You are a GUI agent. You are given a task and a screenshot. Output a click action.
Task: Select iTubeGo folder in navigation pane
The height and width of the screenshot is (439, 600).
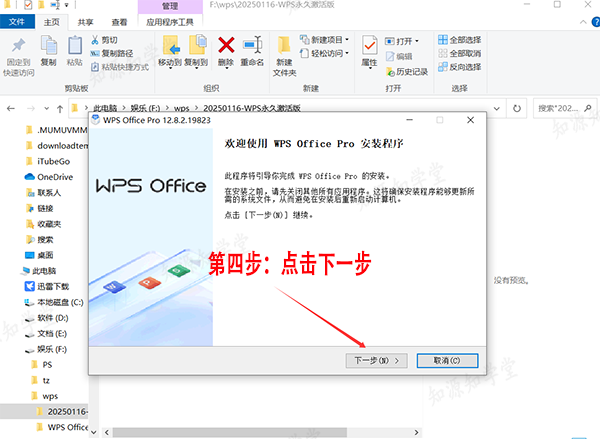(48, 161)
